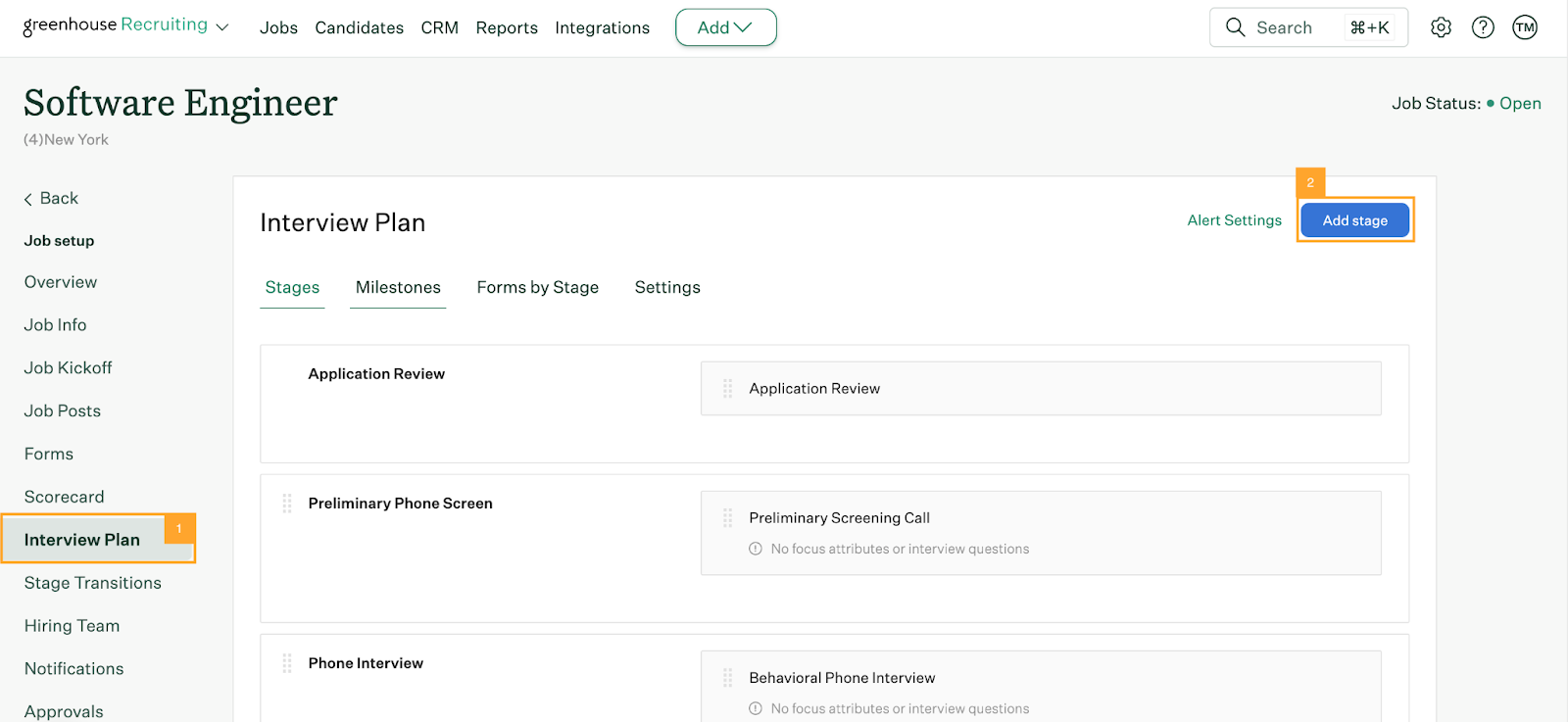
Task: Grab the Preliminary Phone Screen stage drag handle
Action: pos(287,504)
